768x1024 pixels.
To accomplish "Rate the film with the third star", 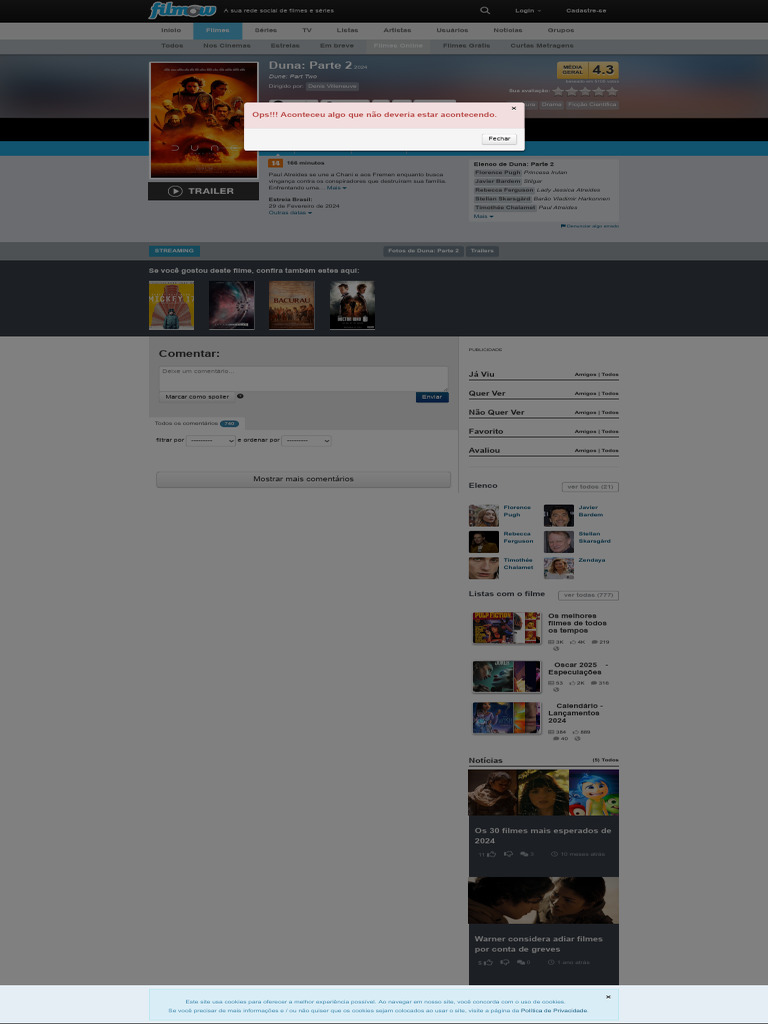I will click(585, 91).
